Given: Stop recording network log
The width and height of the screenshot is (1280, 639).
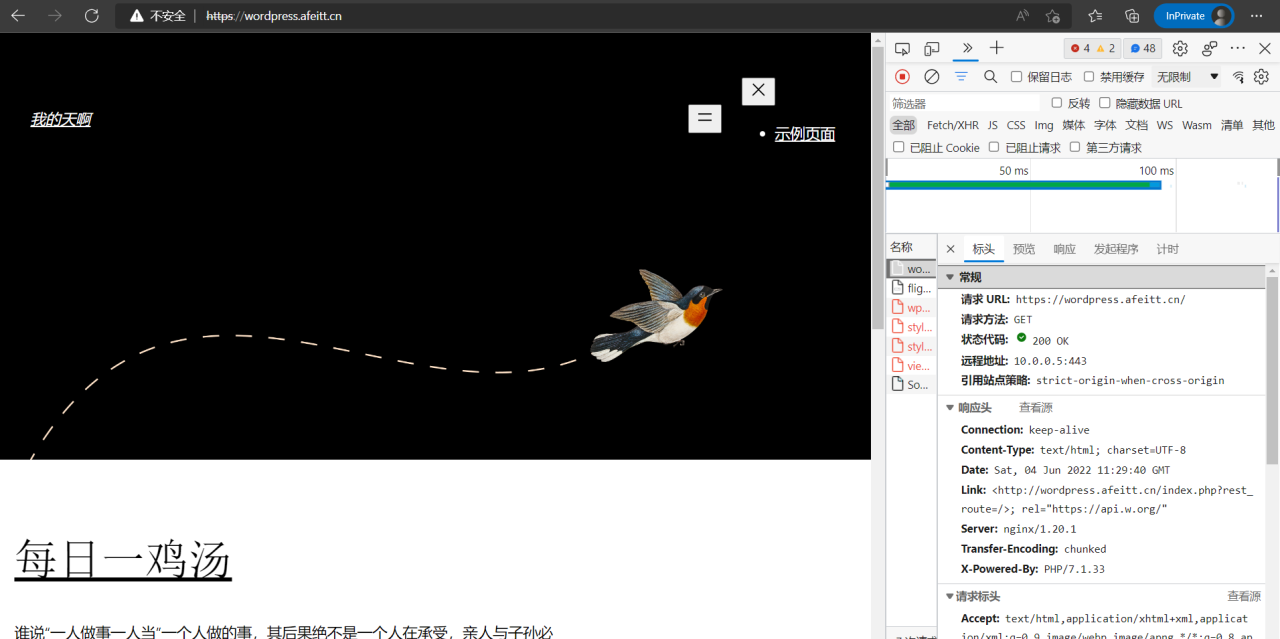Looking at the screenshot, I should [902, 77].
